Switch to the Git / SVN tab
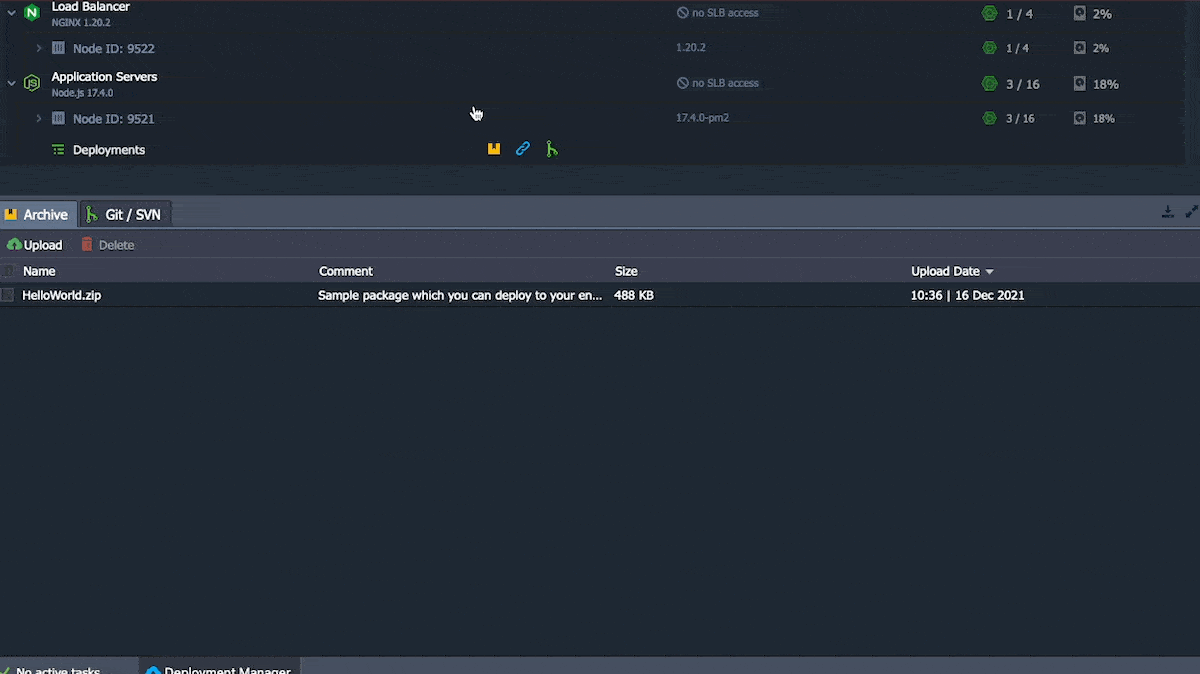1200x674 pixels. click(x=125, y=214)
